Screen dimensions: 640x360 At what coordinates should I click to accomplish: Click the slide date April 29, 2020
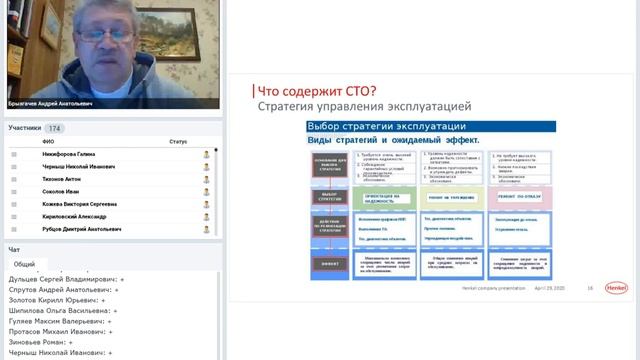[x=550, y=288]
